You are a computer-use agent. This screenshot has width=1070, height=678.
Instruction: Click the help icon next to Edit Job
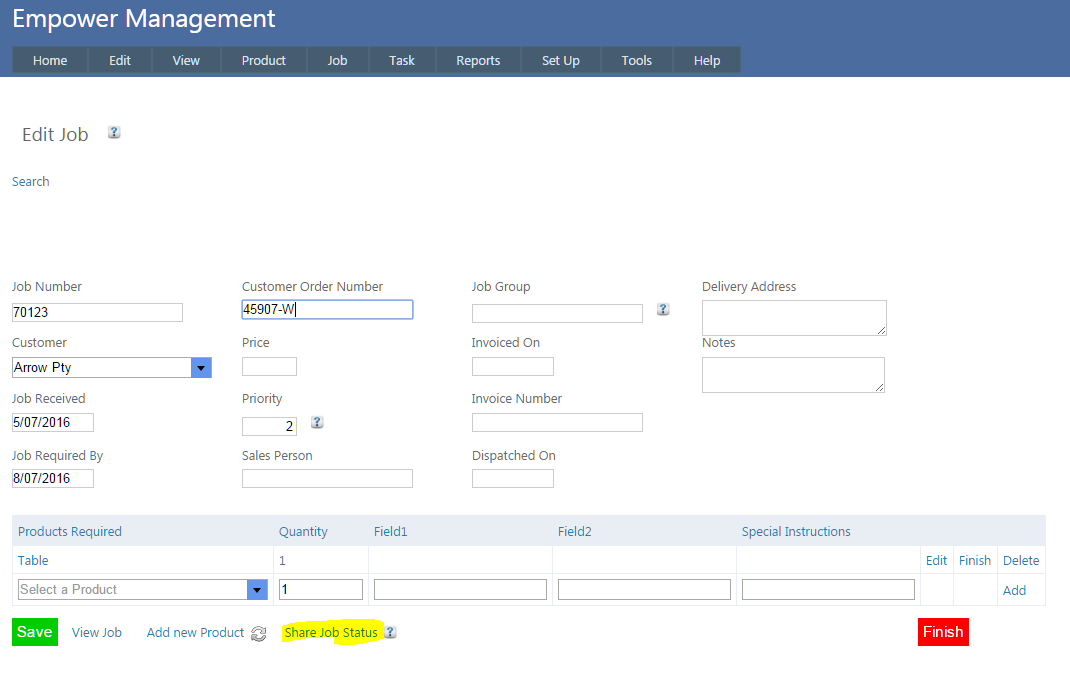[x=114, y=132]
